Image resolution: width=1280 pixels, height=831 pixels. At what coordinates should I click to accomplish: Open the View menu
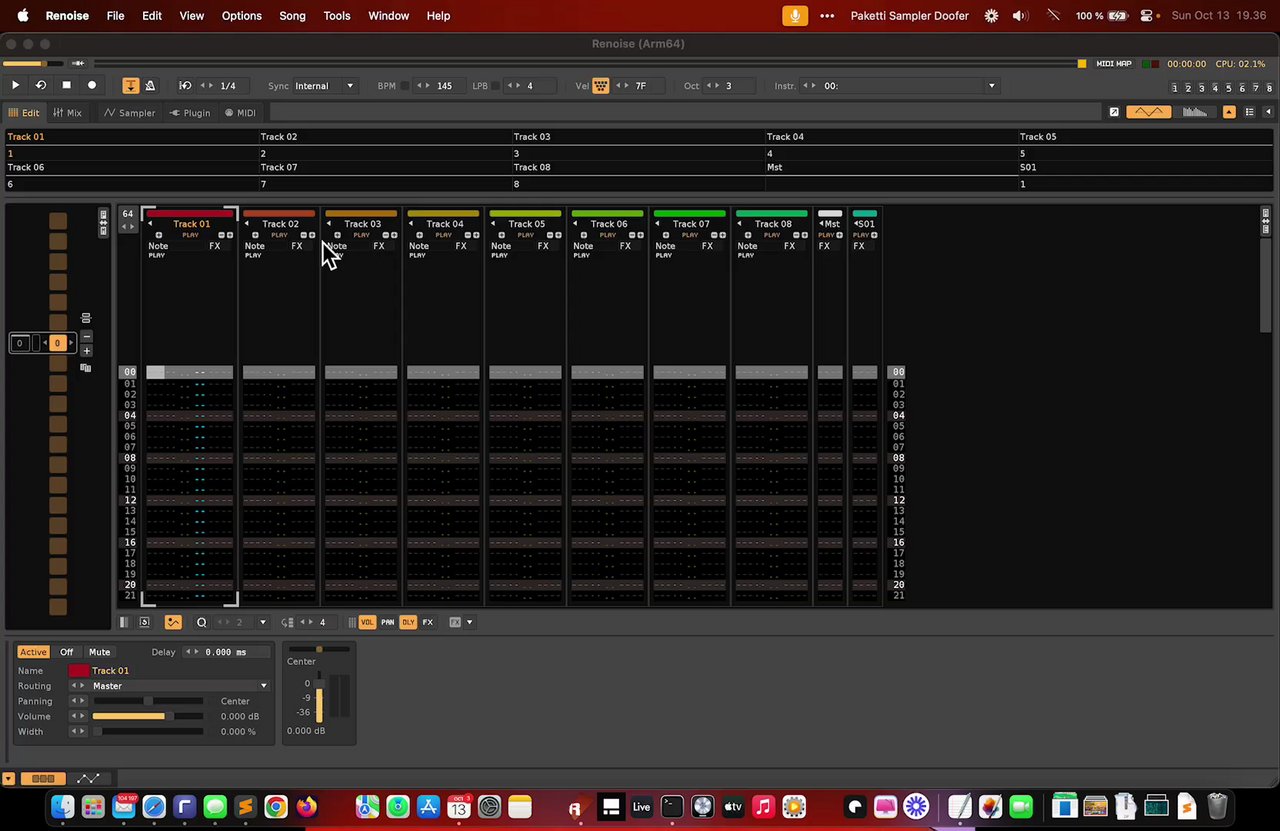191,16
